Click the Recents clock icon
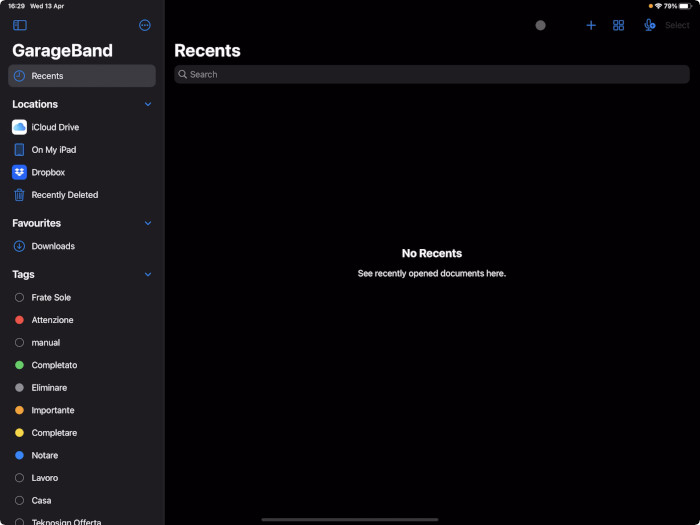Screen dimensions: 700x525 coord(19,76)
